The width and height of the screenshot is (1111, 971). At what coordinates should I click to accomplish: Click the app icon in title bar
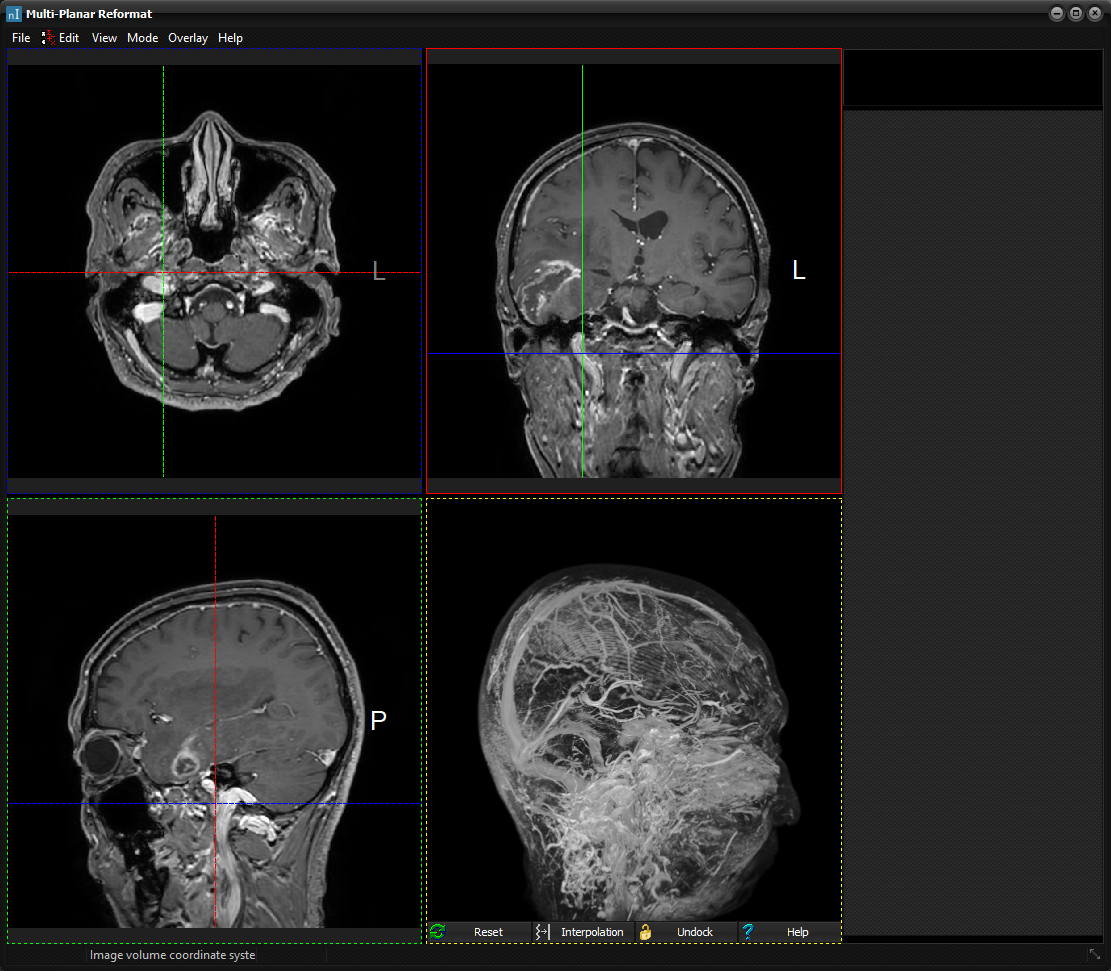point(14,14)
